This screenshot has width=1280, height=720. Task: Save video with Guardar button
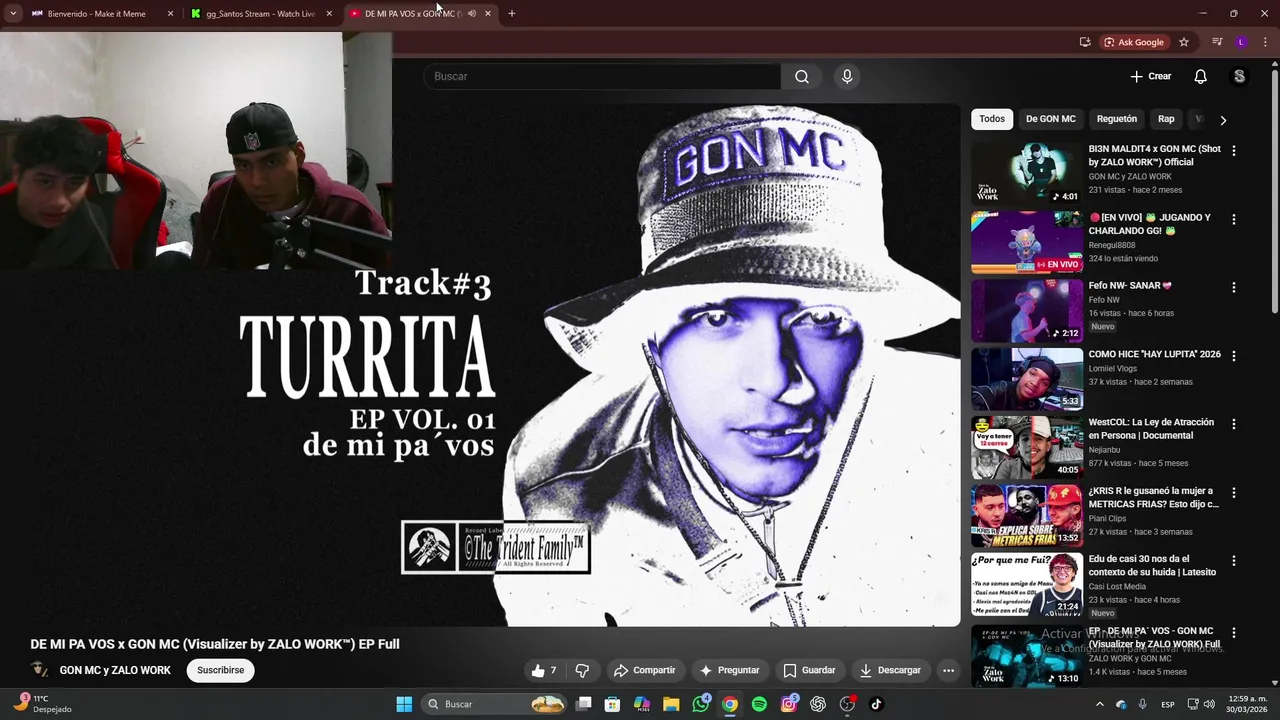pos(809,670)
